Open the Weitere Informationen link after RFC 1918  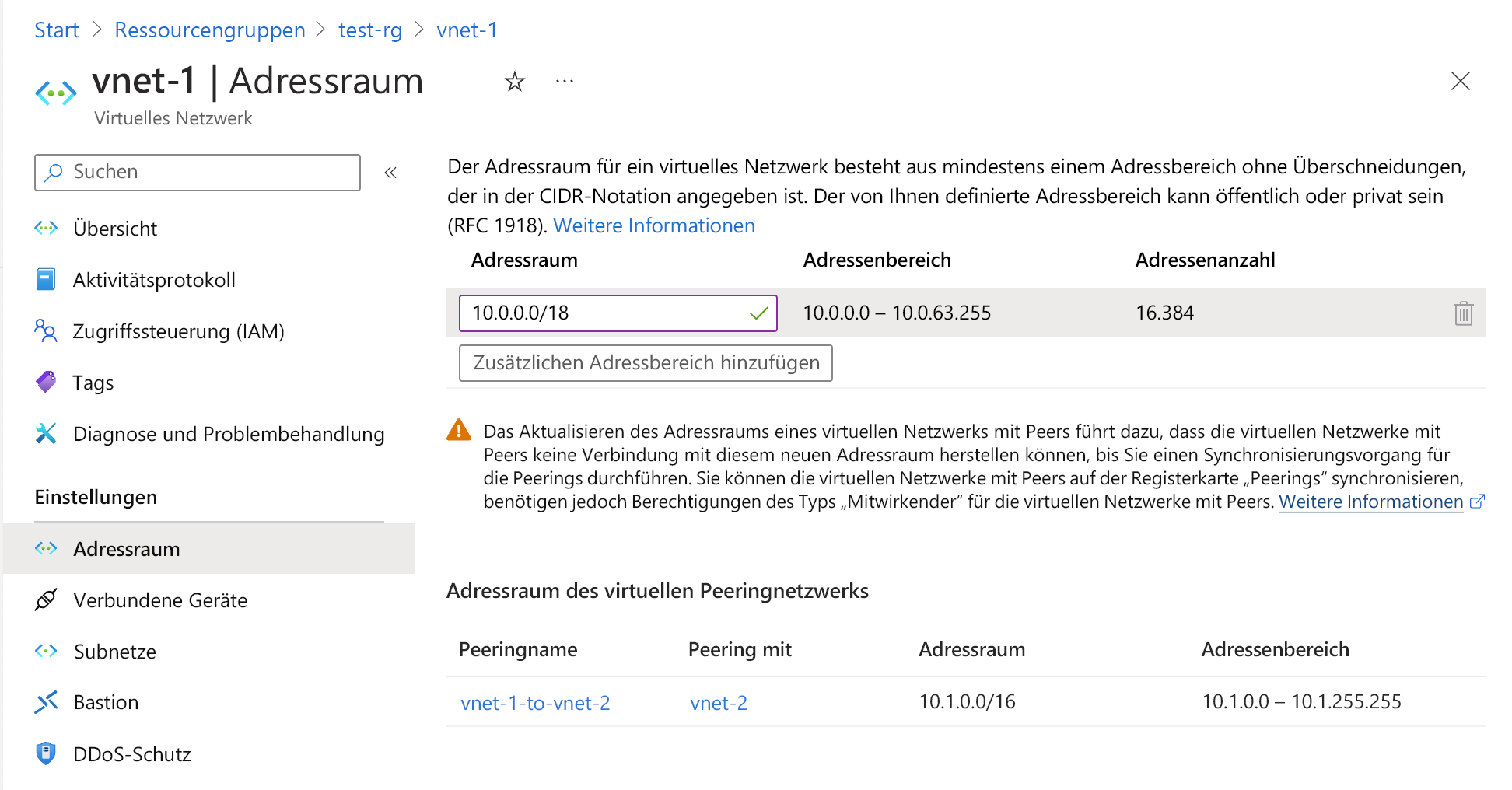point(654,225)
